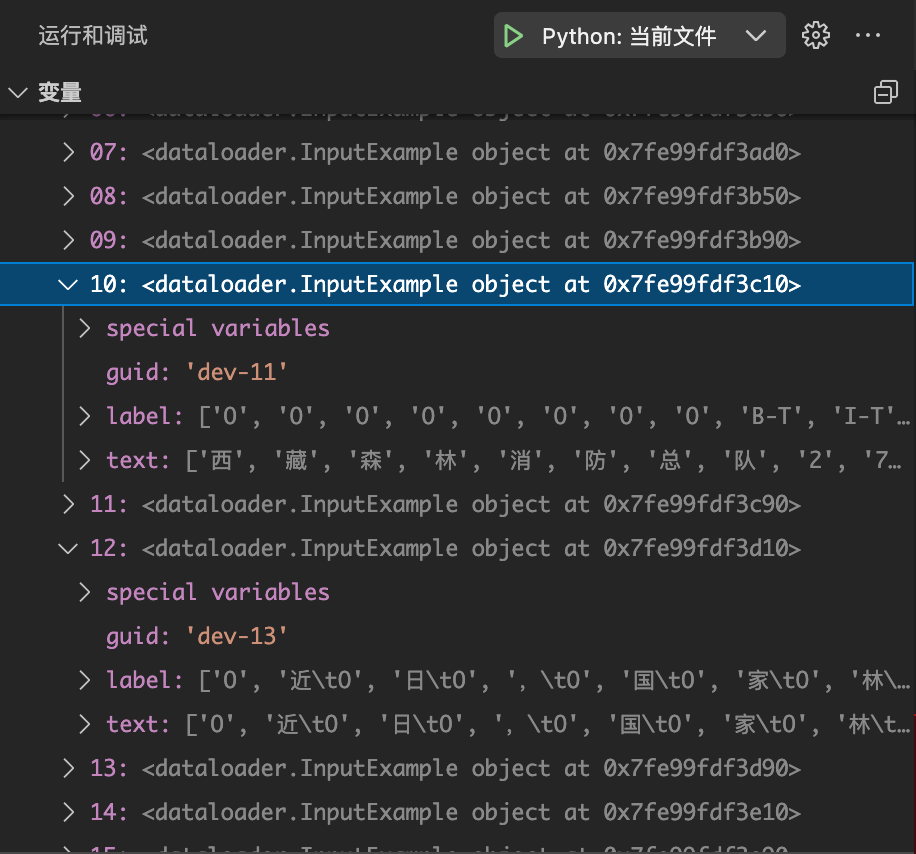This screenshot has width=916, height=854.
Task: Expand item 09 InputExample object
Action: (68, 240)
